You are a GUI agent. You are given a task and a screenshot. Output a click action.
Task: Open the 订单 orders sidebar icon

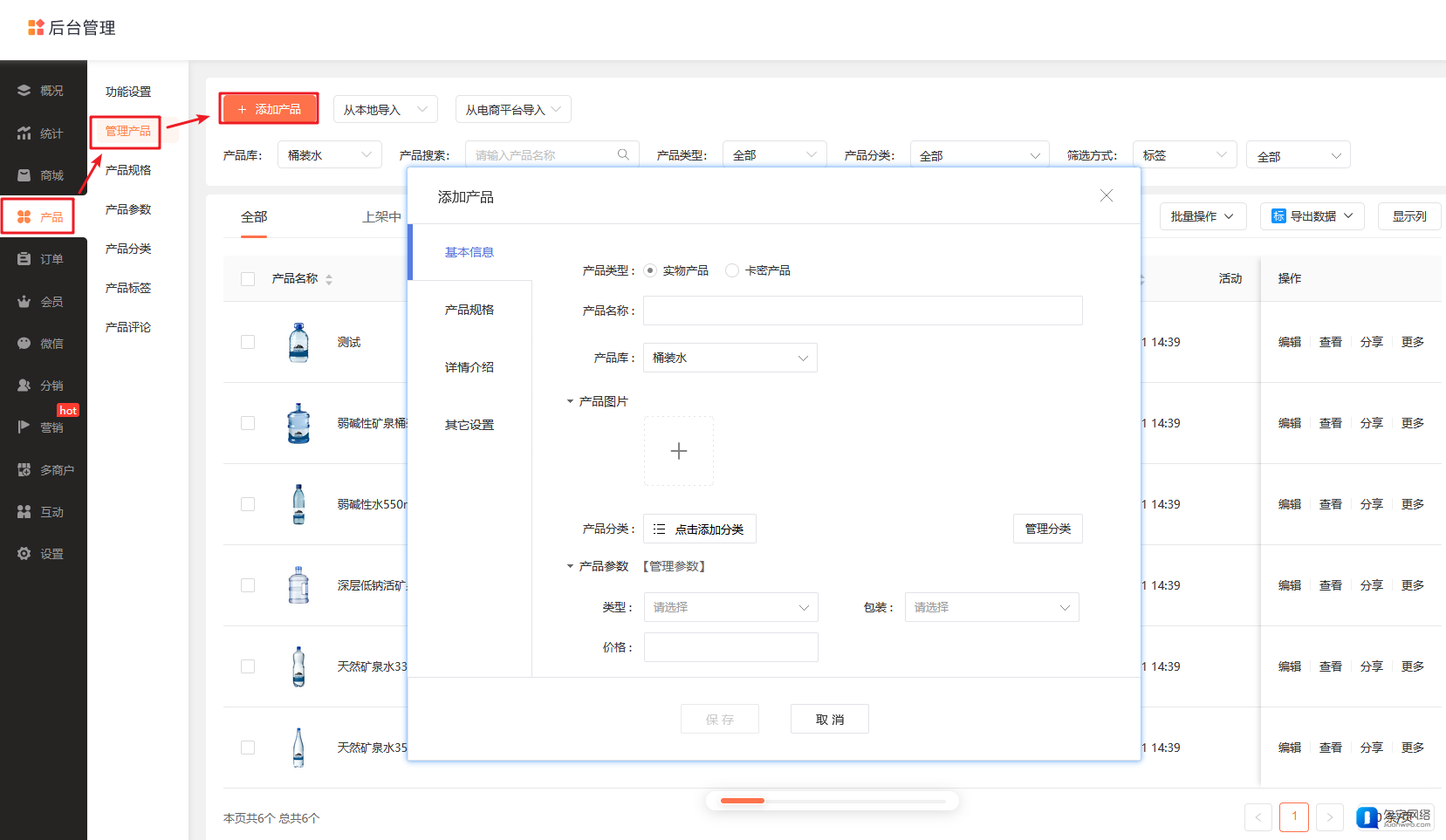pos(24,259)
